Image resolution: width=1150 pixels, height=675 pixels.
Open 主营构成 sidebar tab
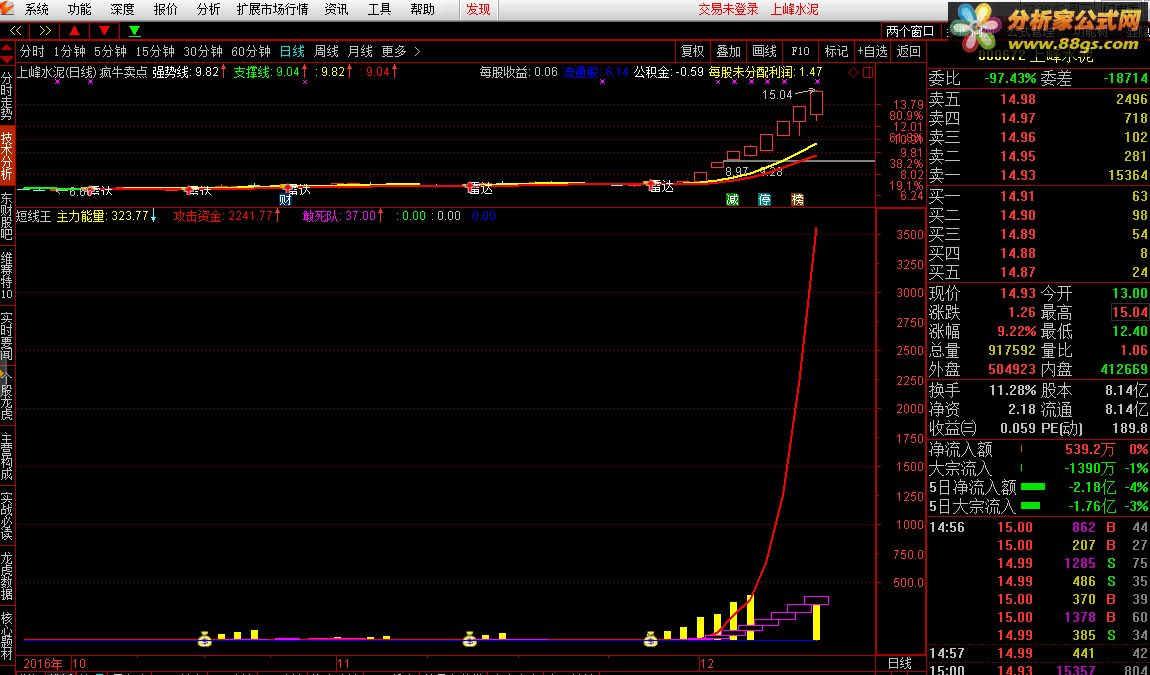pos(7,456)
